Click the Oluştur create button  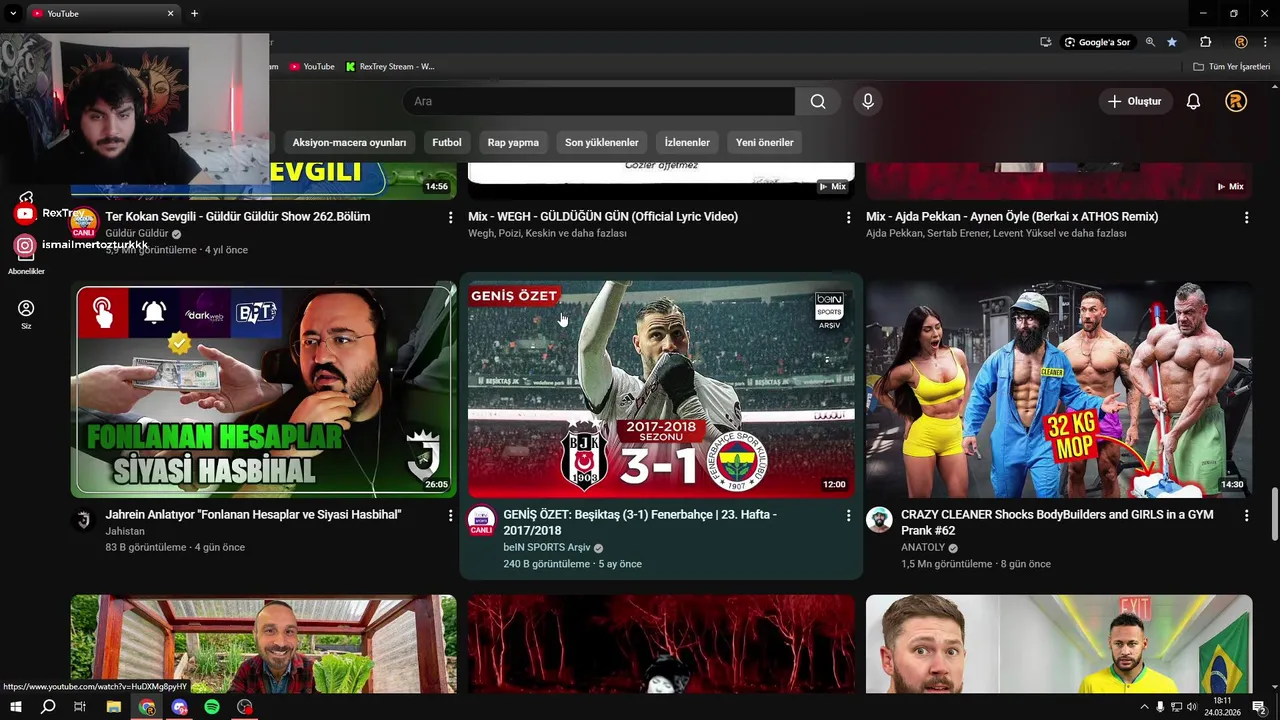(x=1134, y=101)
